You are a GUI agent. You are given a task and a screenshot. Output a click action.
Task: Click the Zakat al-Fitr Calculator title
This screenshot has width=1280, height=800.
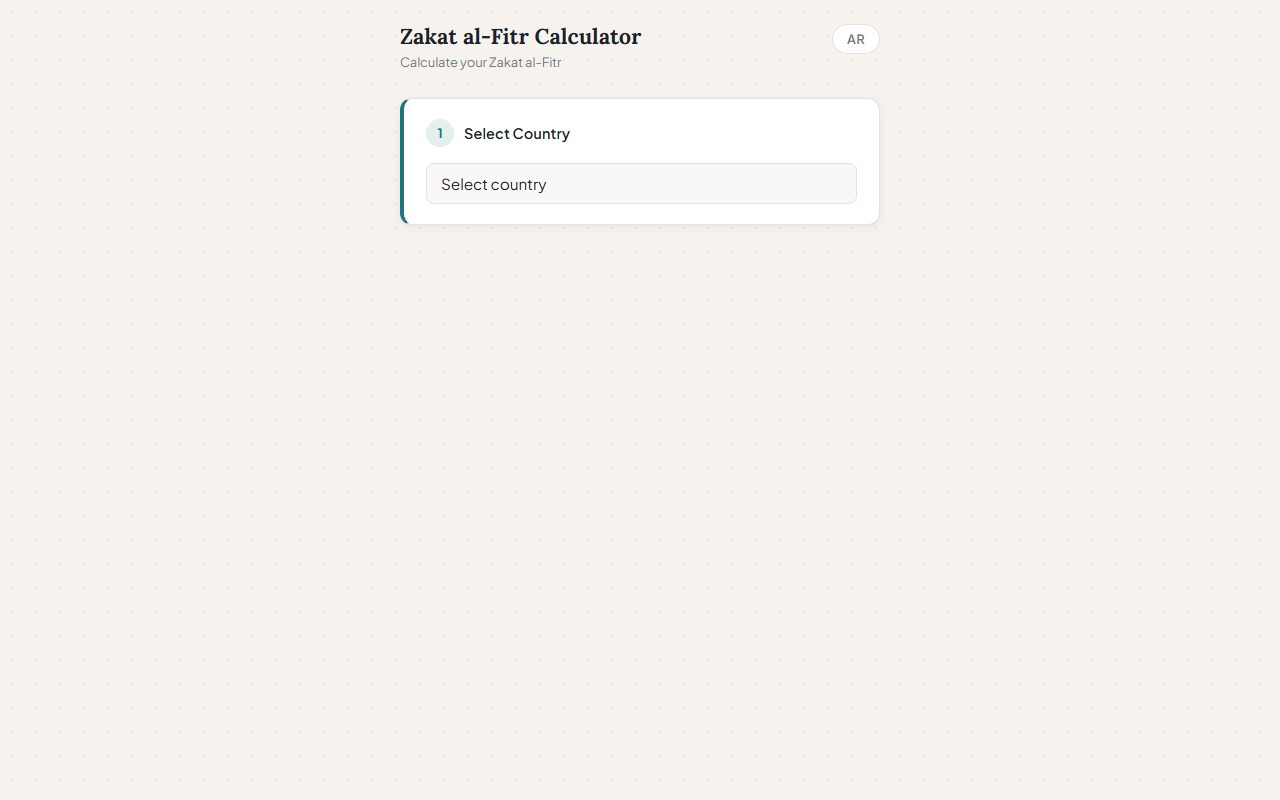[520, 37]
